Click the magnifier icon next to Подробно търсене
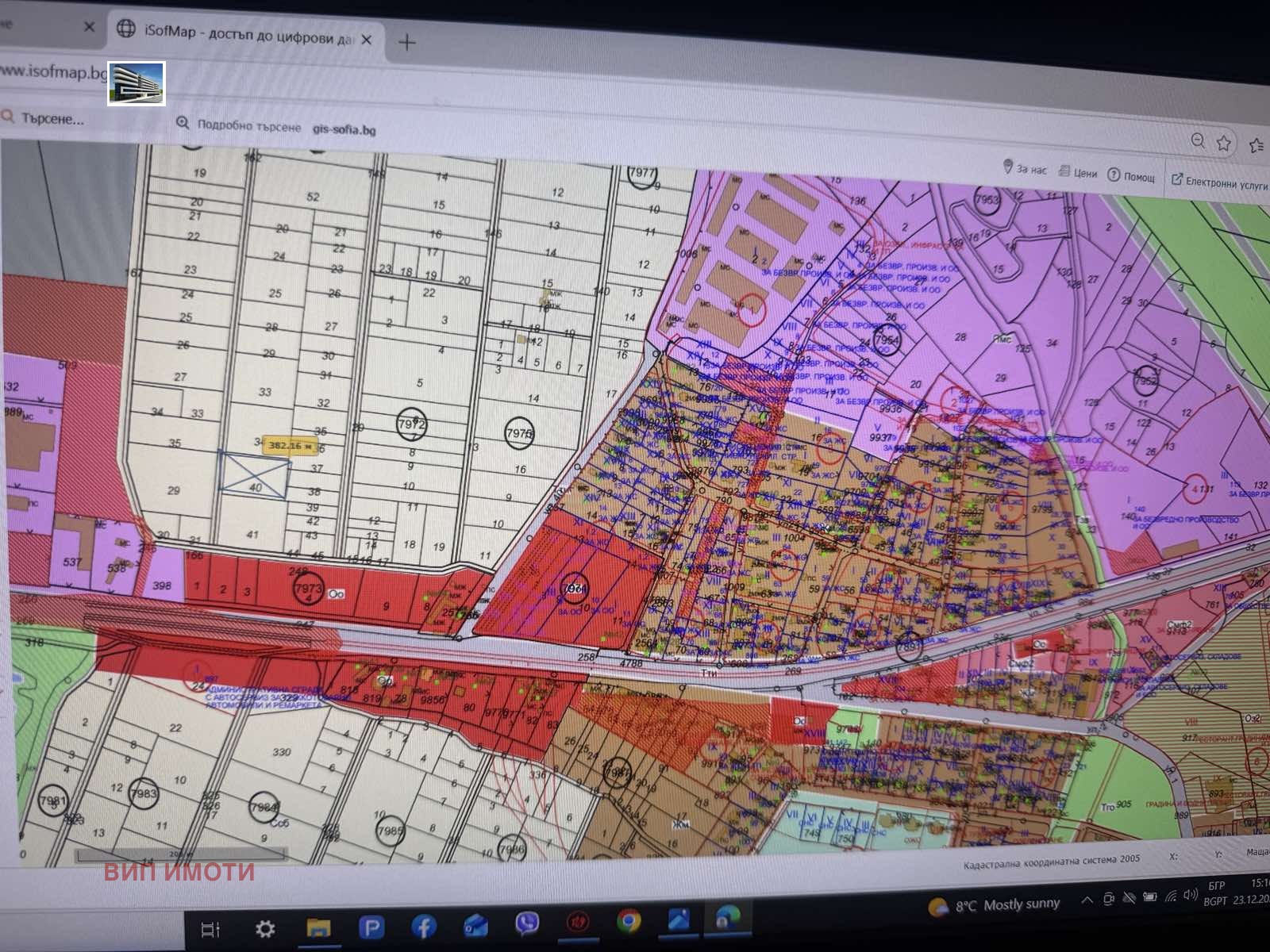1270x952 pixels. pyautogui.click(x=183, y=124)
